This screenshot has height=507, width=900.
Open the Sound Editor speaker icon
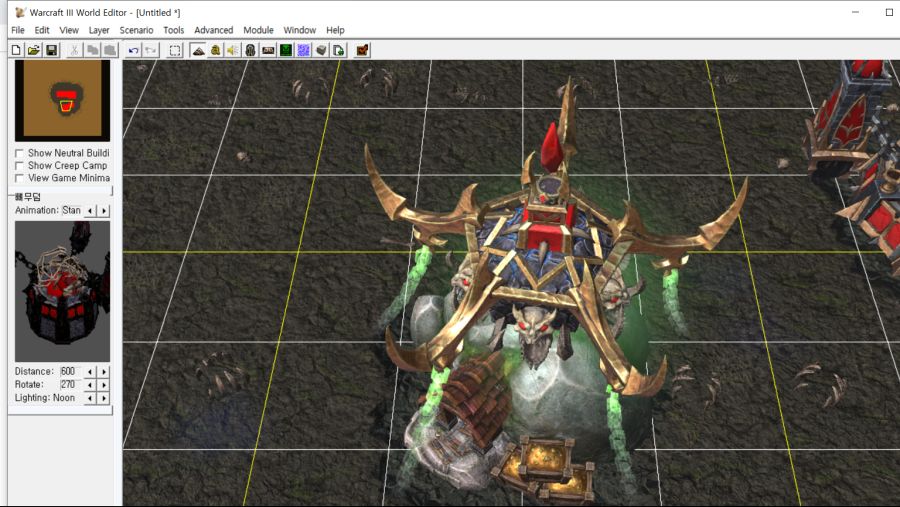click(x=233, y=51)
